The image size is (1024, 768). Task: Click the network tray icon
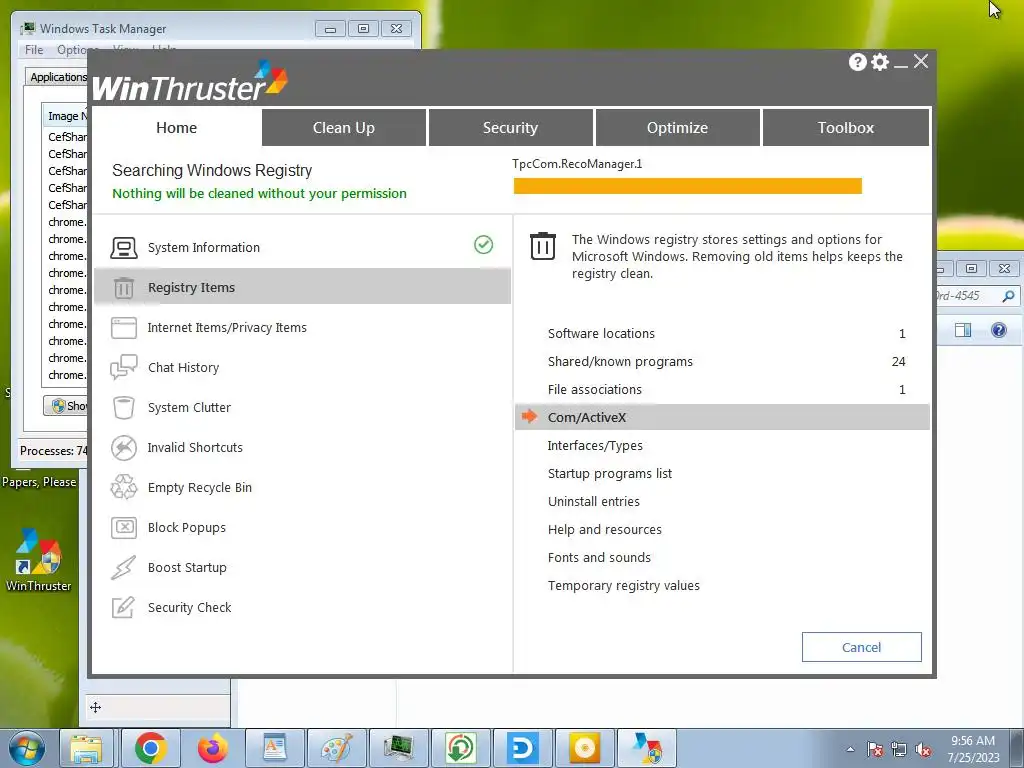point(899,750)
